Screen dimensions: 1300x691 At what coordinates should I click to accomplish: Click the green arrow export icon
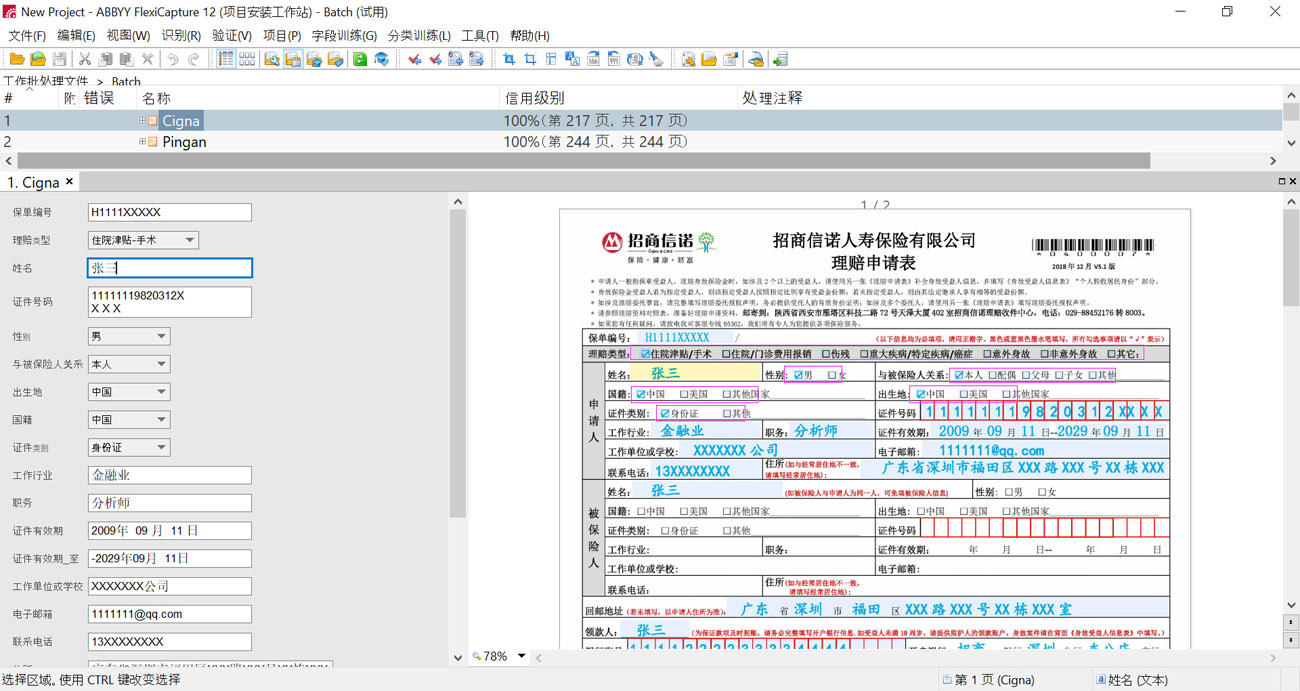(780, 60)
